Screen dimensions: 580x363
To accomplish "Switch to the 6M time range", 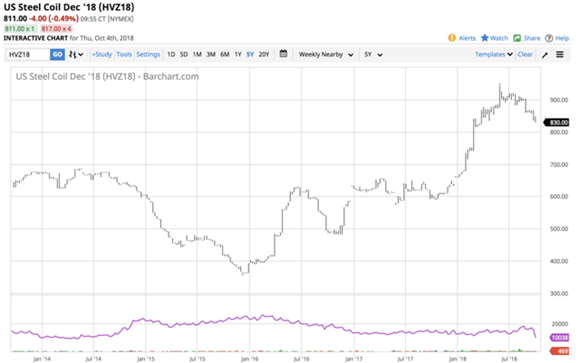I will 225,54.
